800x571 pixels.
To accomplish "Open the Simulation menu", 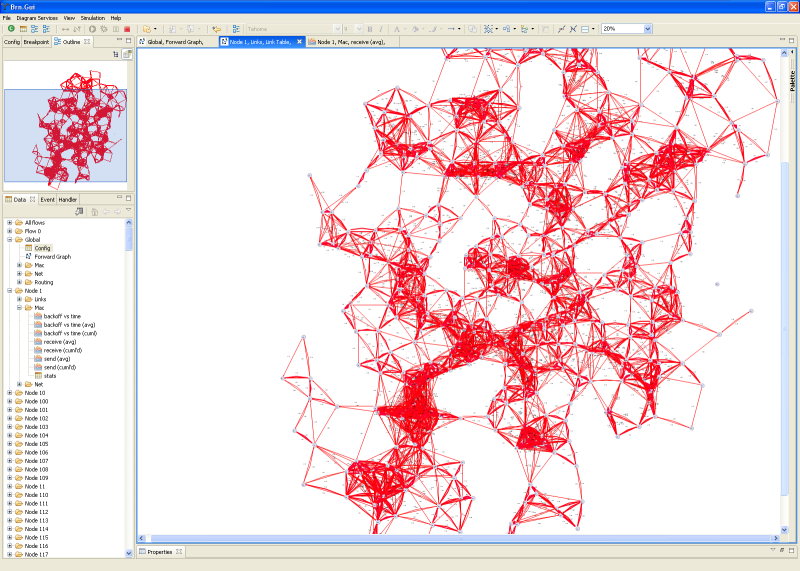I will 92,18.
